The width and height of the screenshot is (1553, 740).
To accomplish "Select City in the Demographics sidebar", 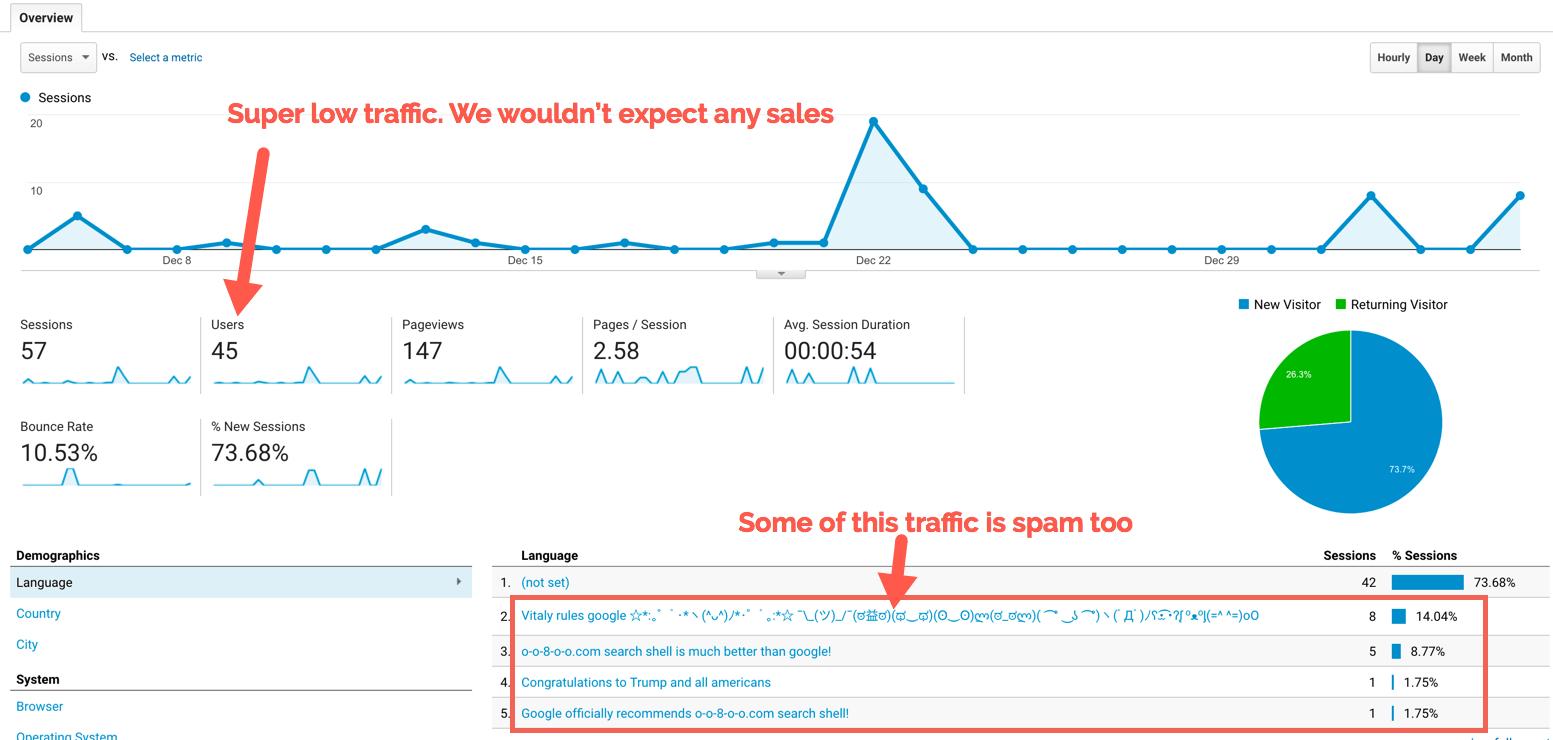I will point(26,644).
